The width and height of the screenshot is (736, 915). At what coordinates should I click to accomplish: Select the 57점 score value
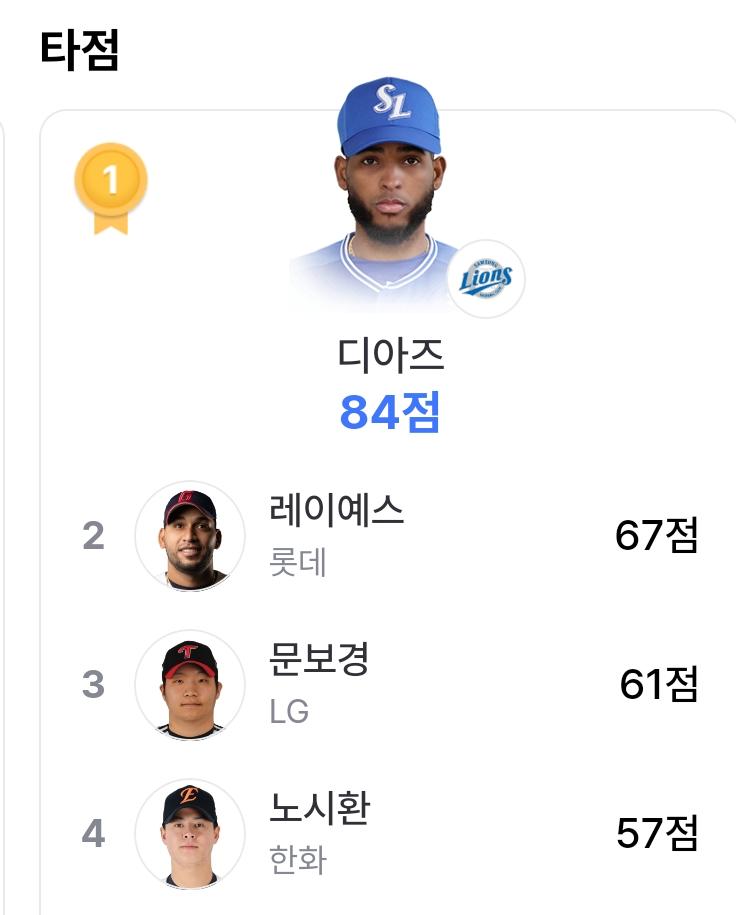[x=657, y=833]
